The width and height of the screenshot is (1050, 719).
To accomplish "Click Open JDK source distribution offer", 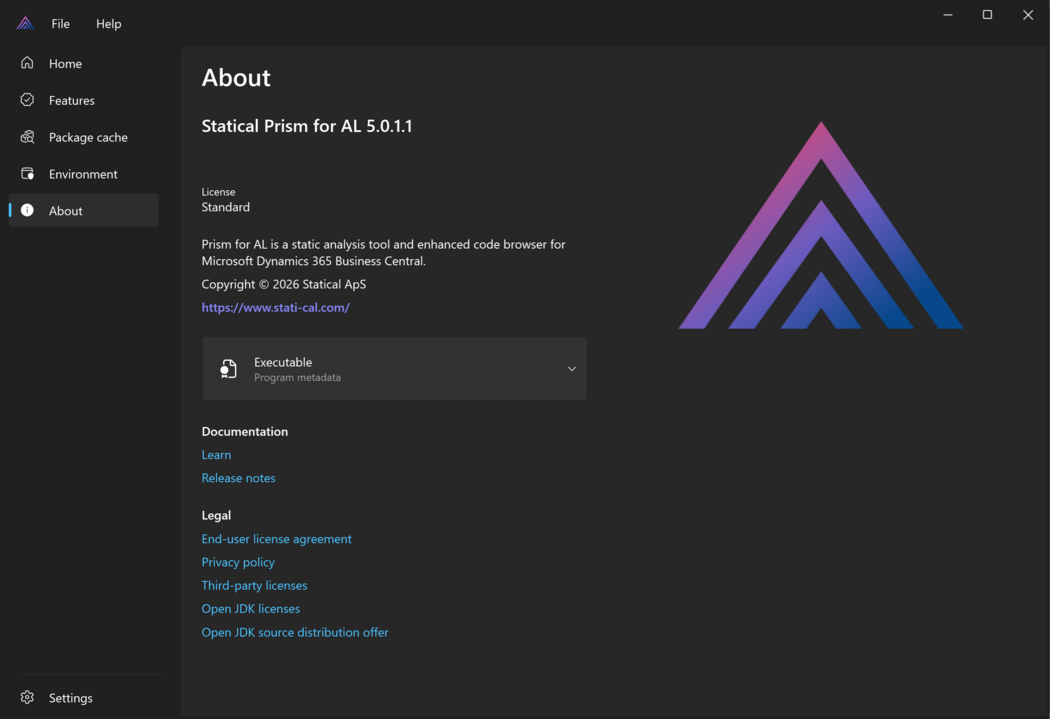I will (x=295, y=632).
